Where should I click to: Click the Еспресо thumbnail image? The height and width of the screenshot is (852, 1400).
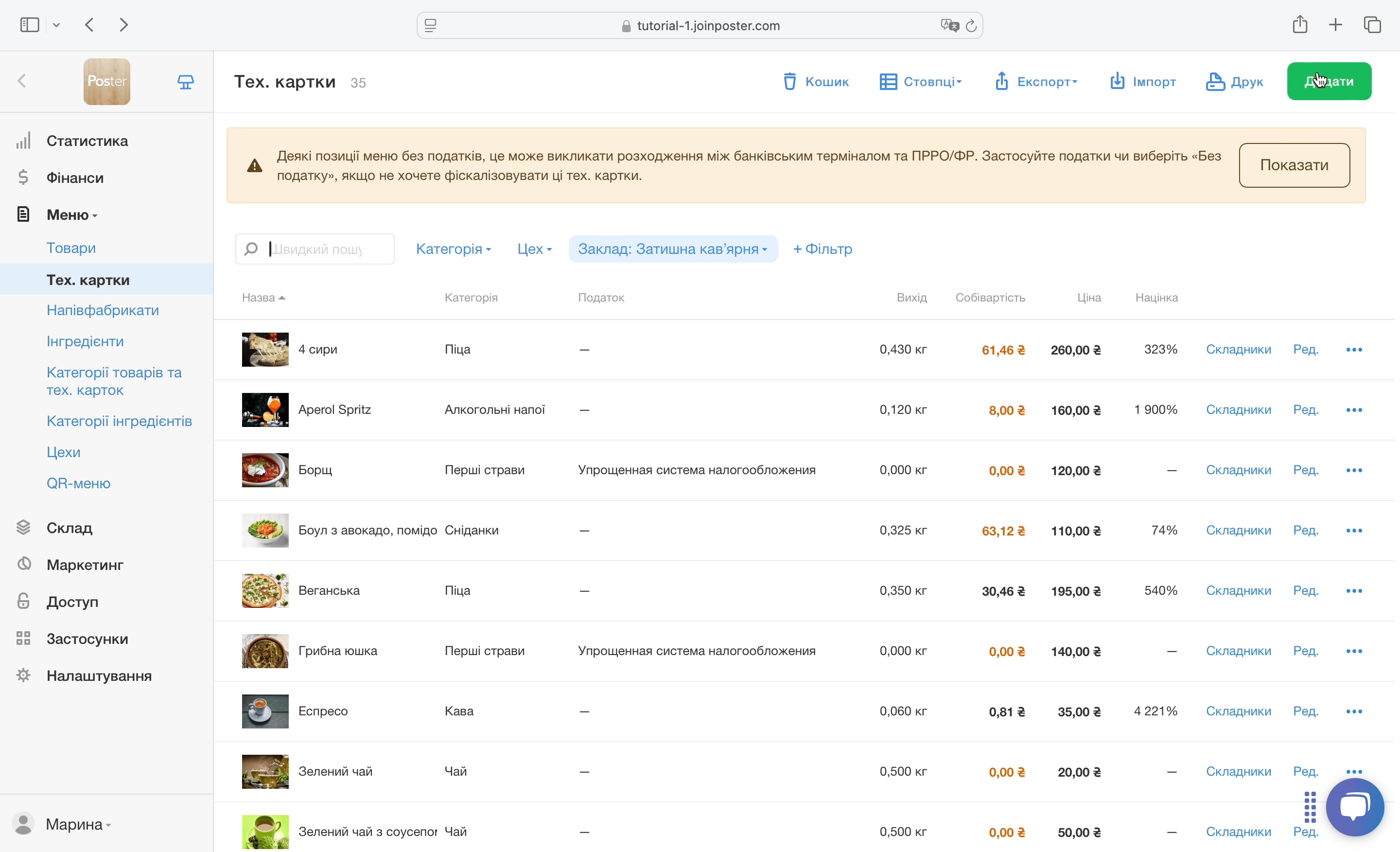click(265, 711)
